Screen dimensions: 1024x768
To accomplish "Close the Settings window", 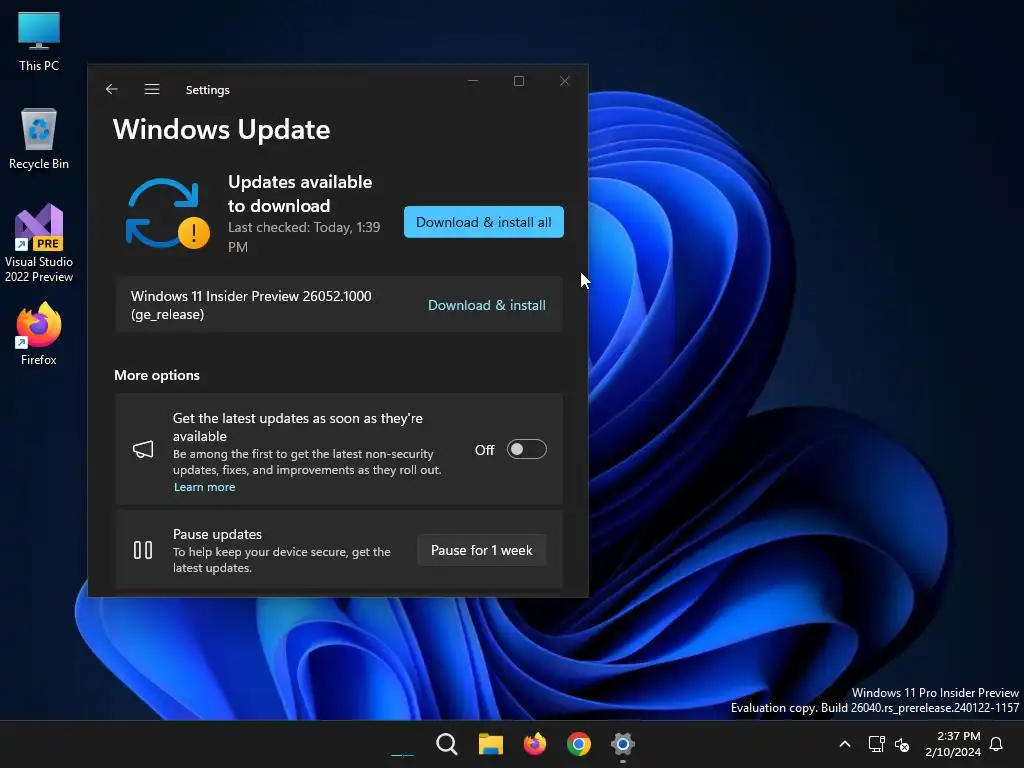I will coord(565,81).
